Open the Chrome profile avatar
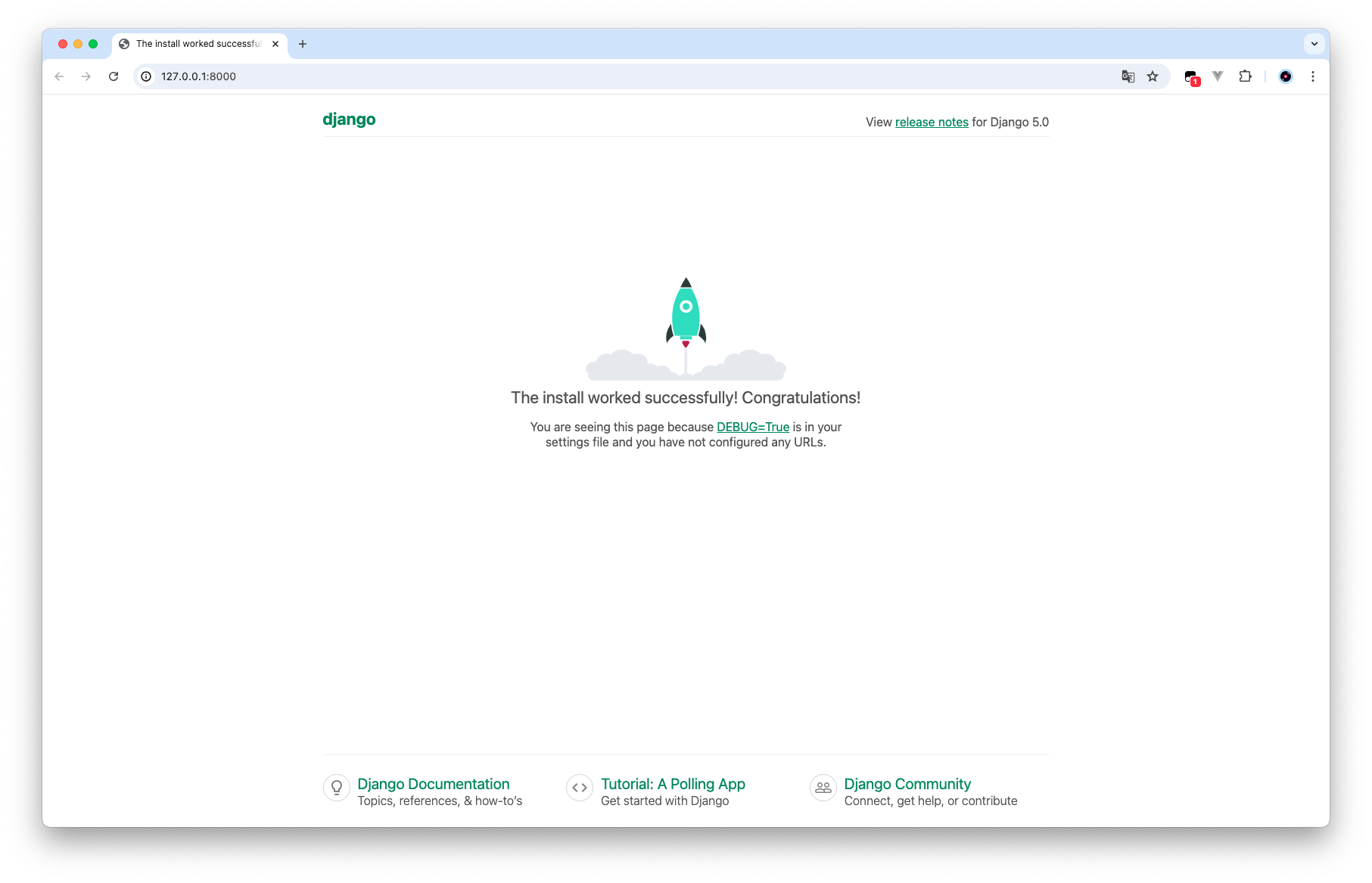Viewport: 1372px width, 883px height. click(1285, 76)
